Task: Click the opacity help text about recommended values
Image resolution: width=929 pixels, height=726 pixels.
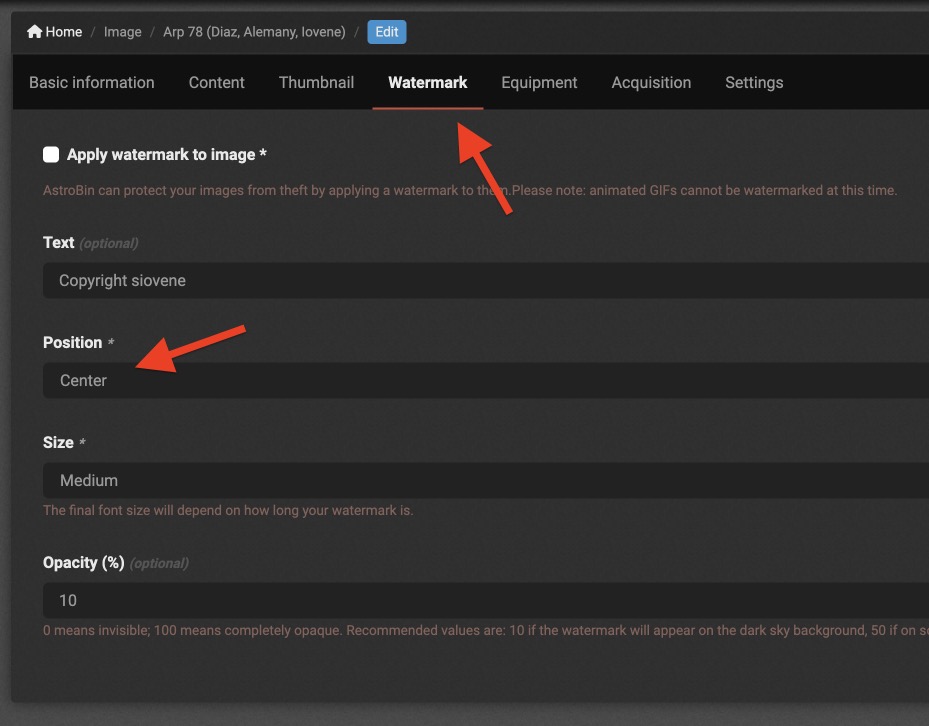Action: [x=486, y=631]
